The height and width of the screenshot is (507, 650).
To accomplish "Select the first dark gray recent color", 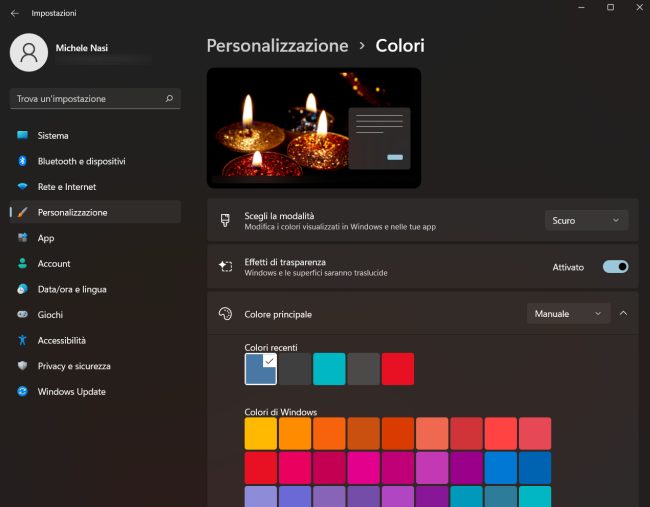I will 295,369.
